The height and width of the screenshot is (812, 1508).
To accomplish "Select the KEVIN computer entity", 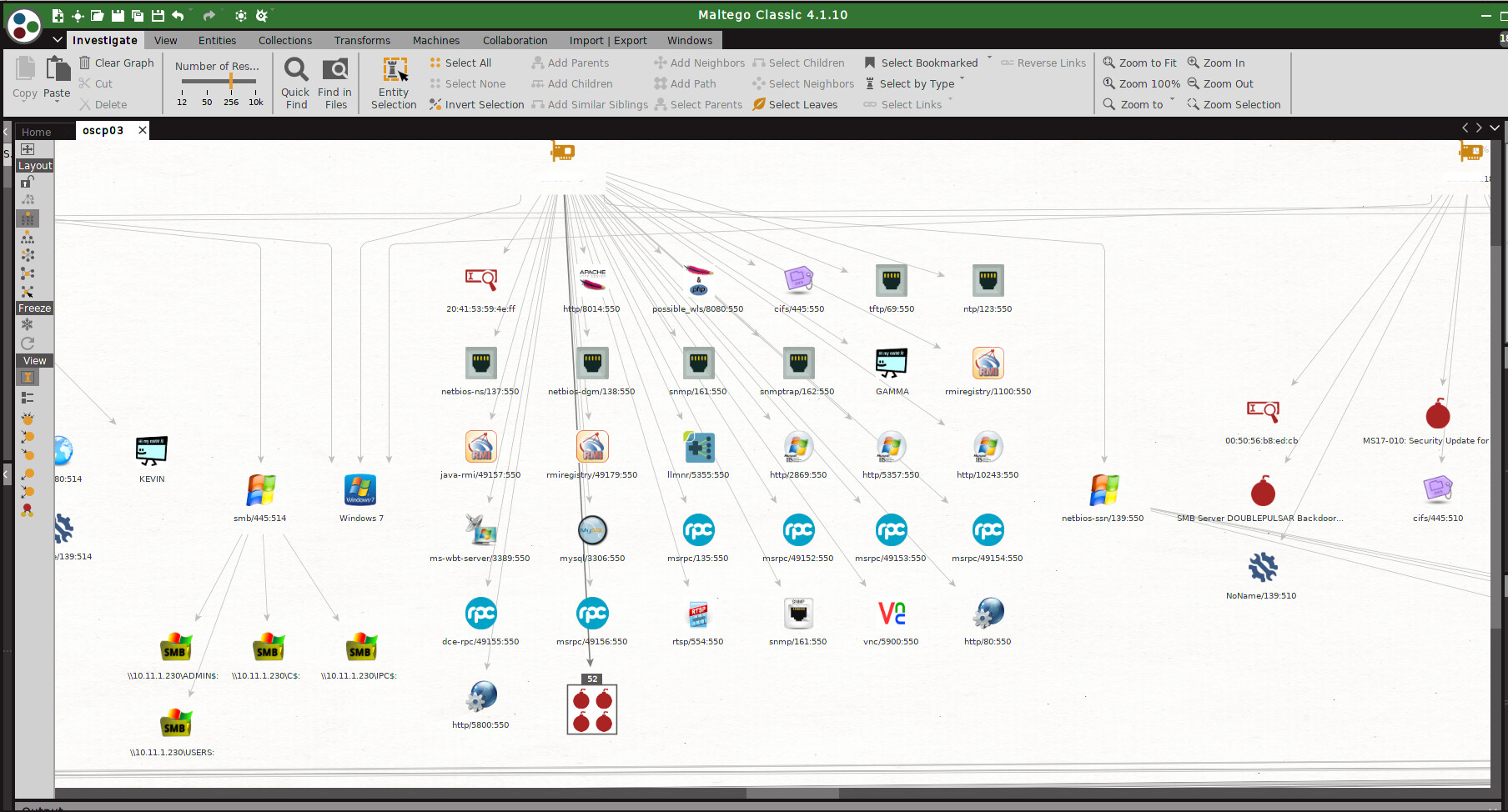I will (151, 451).
